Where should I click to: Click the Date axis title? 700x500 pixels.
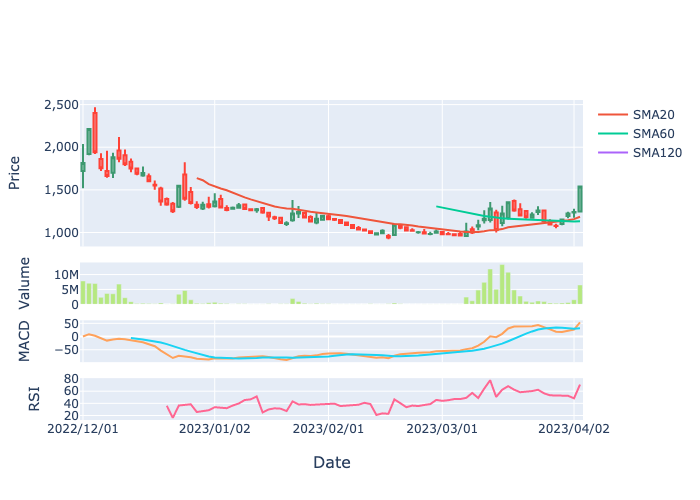pyautogui.click(x=332, y=462)
